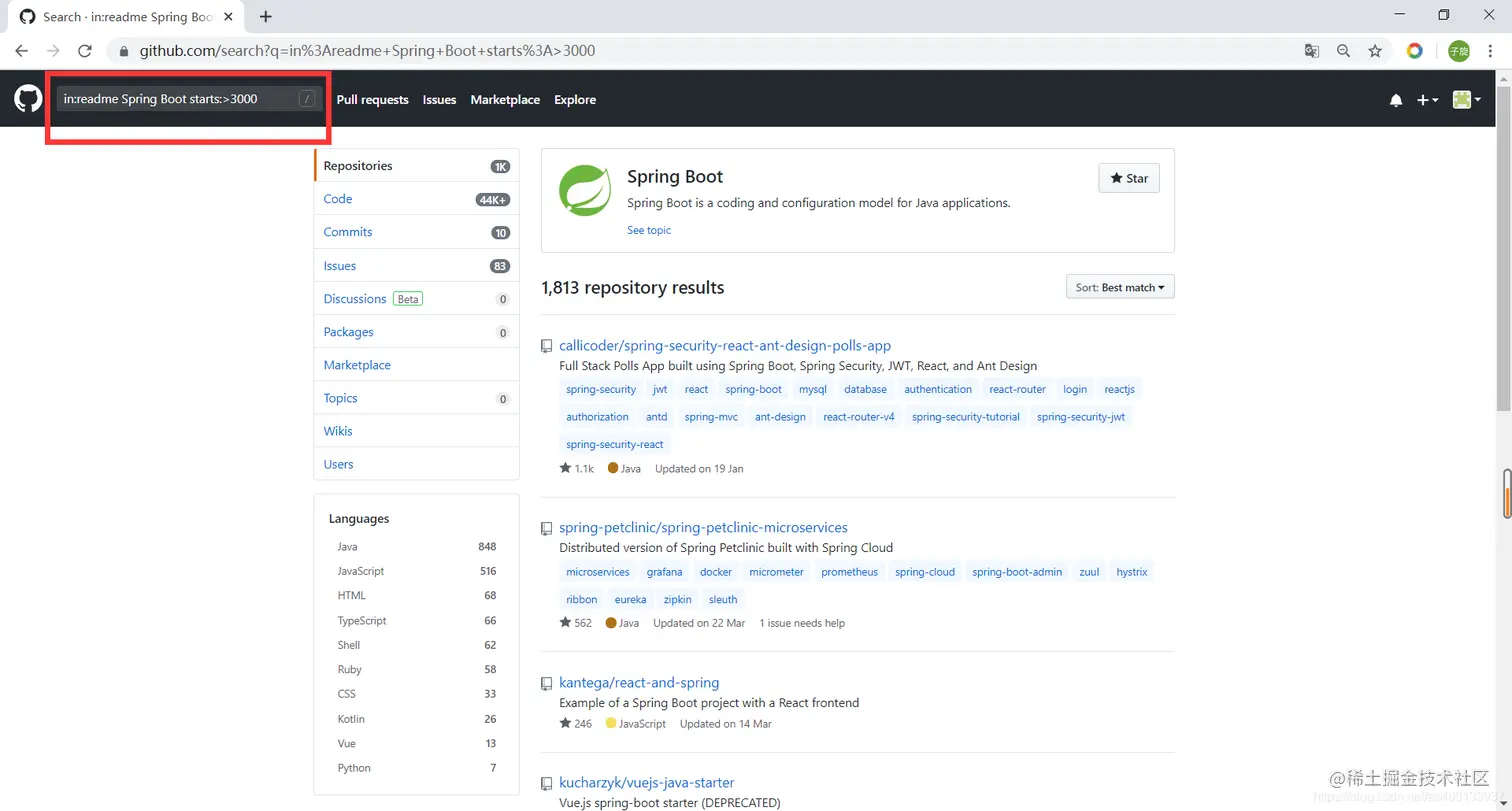Open the browser zoom magnifier icon

click(1343, 50)
